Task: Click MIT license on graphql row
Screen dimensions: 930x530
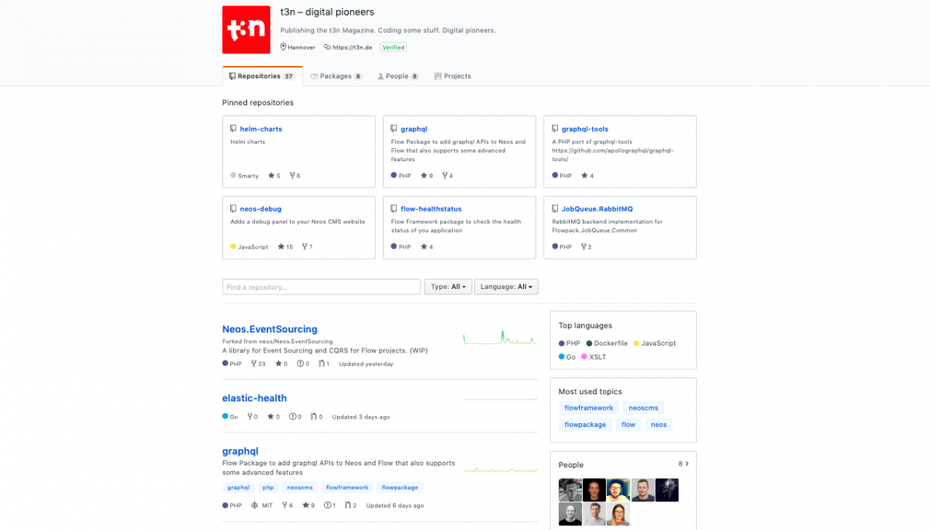Action: click(x=262, y=506)
